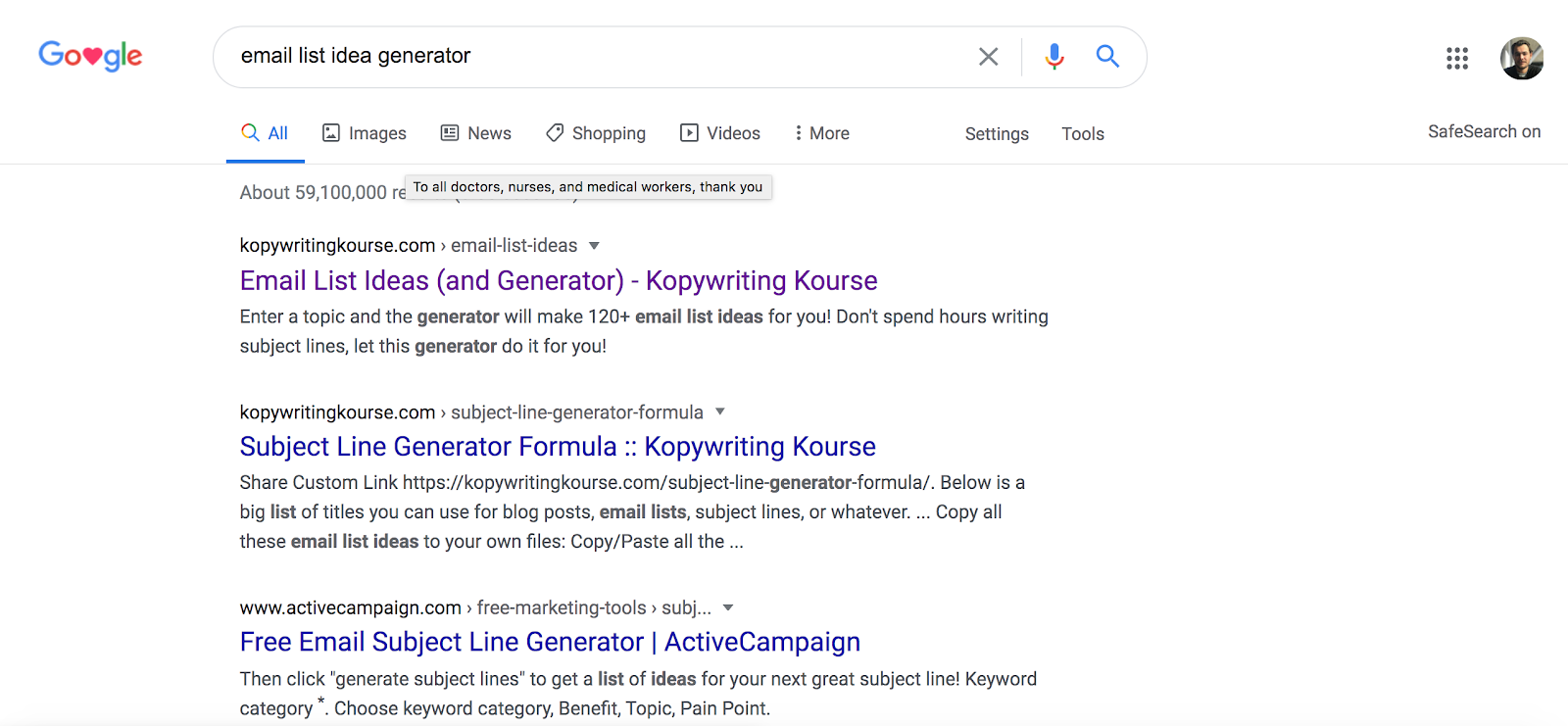Click the About 59,100,000 results count text

pos(322,193)
